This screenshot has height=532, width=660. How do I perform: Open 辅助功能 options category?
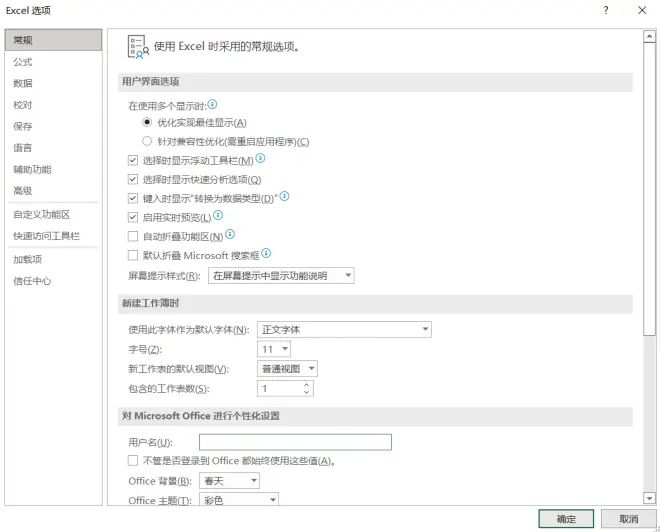tap(53, 169)
